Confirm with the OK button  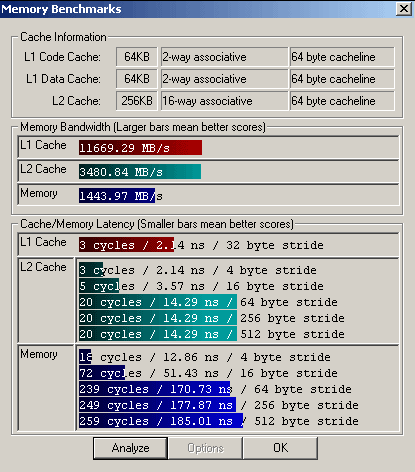280,448
